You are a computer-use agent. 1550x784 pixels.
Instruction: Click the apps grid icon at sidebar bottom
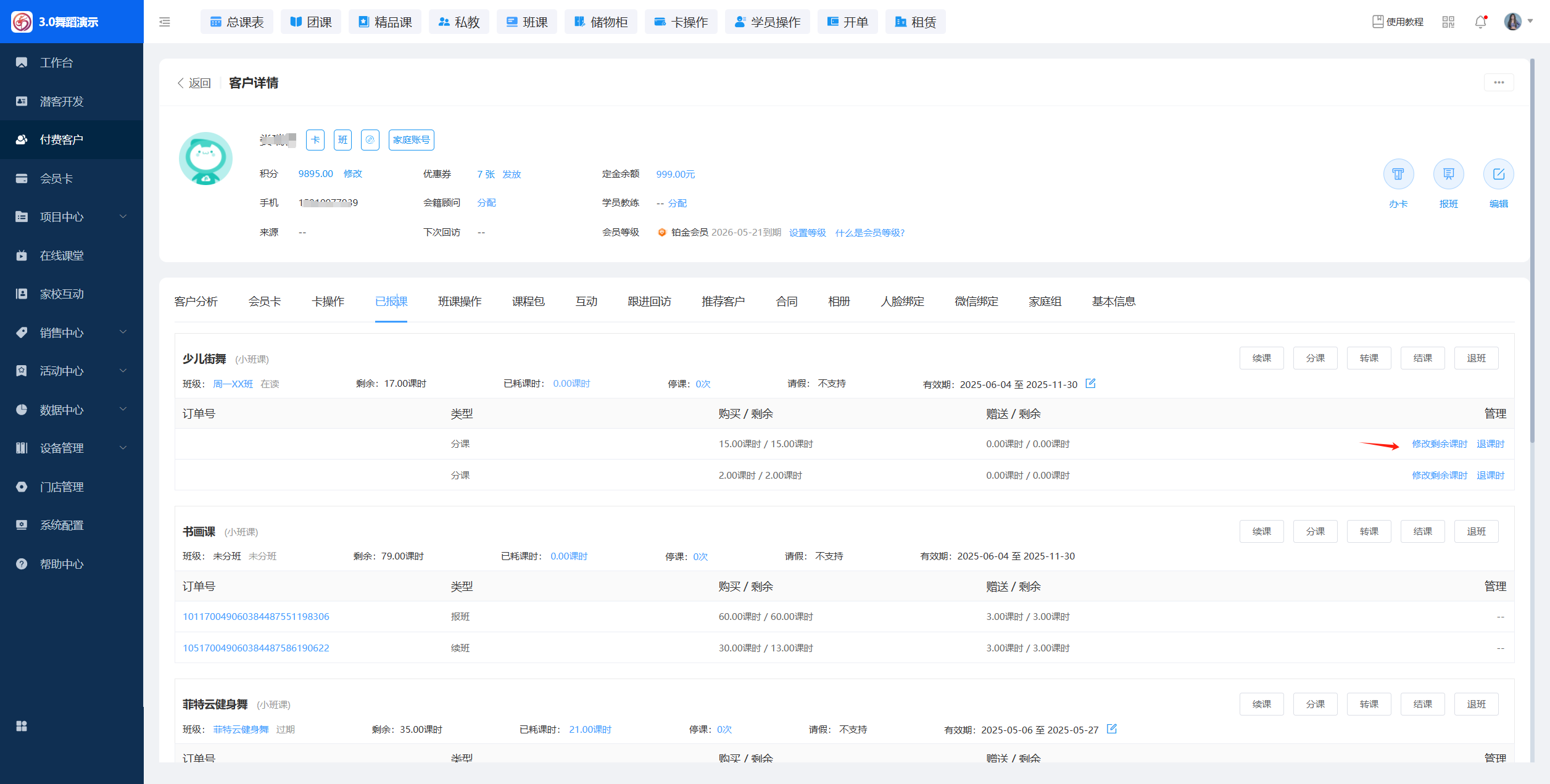[22, 726]
